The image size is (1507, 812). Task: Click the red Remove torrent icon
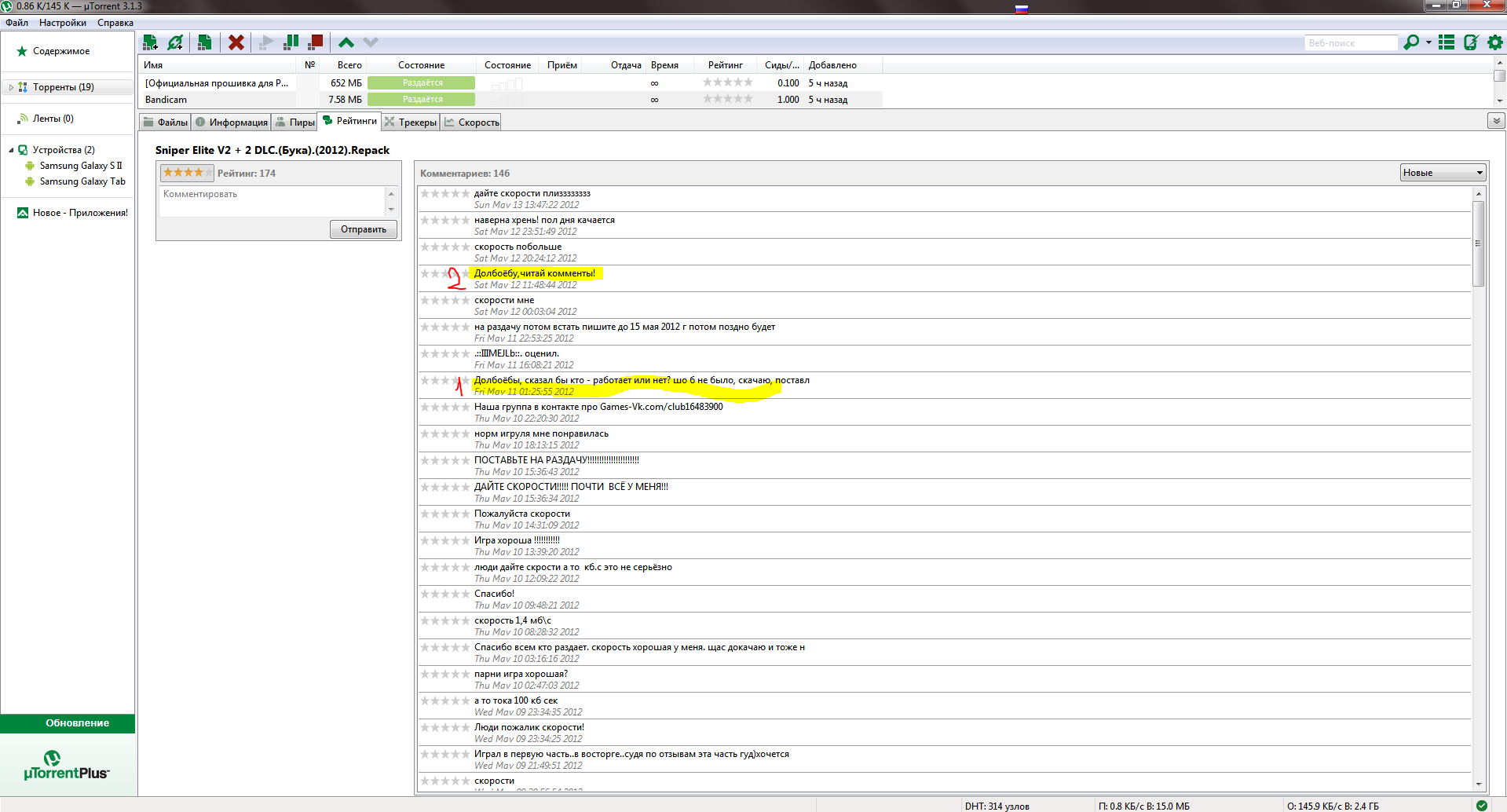tap(236, 42)
